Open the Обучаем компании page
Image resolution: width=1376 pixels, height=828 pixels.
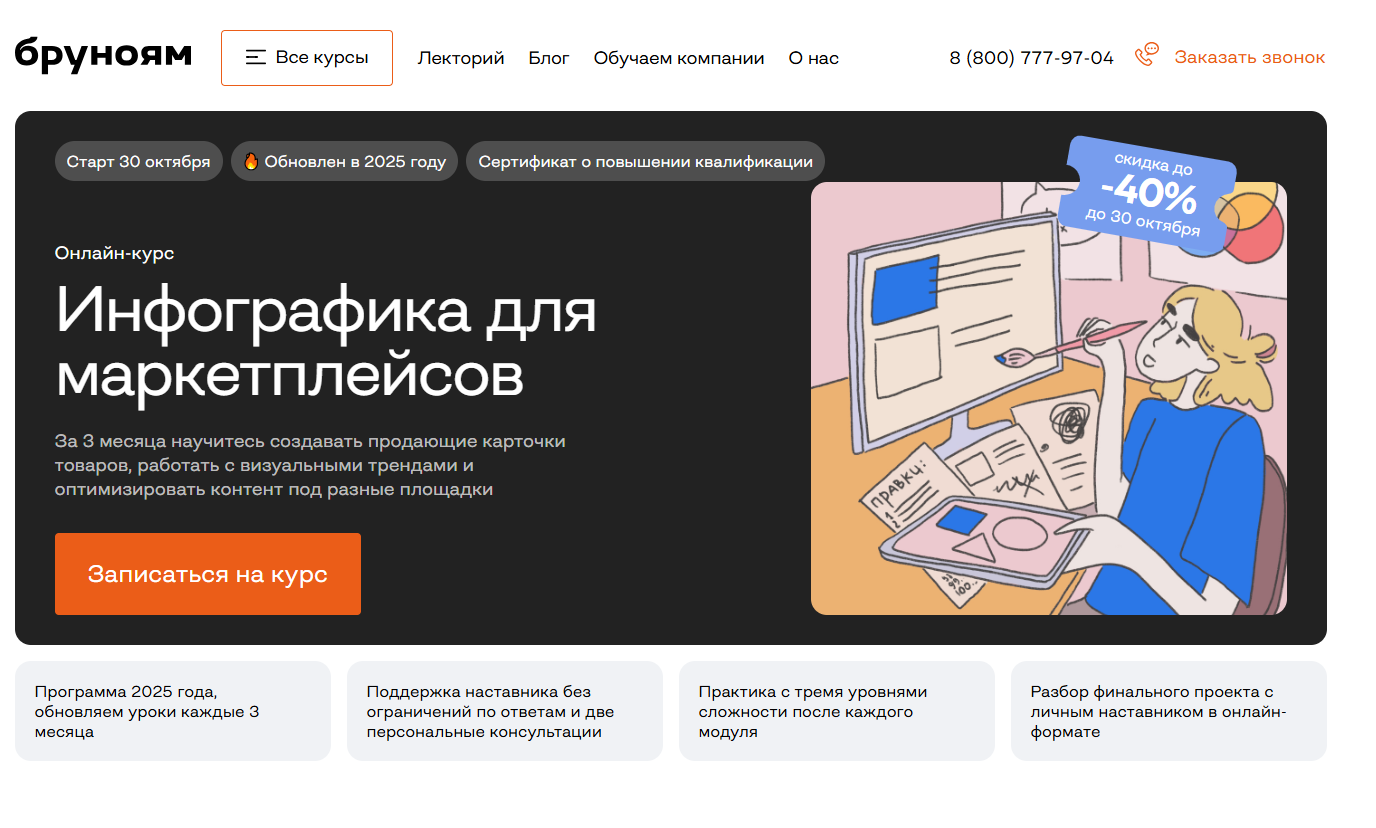[x=678, y=58]
